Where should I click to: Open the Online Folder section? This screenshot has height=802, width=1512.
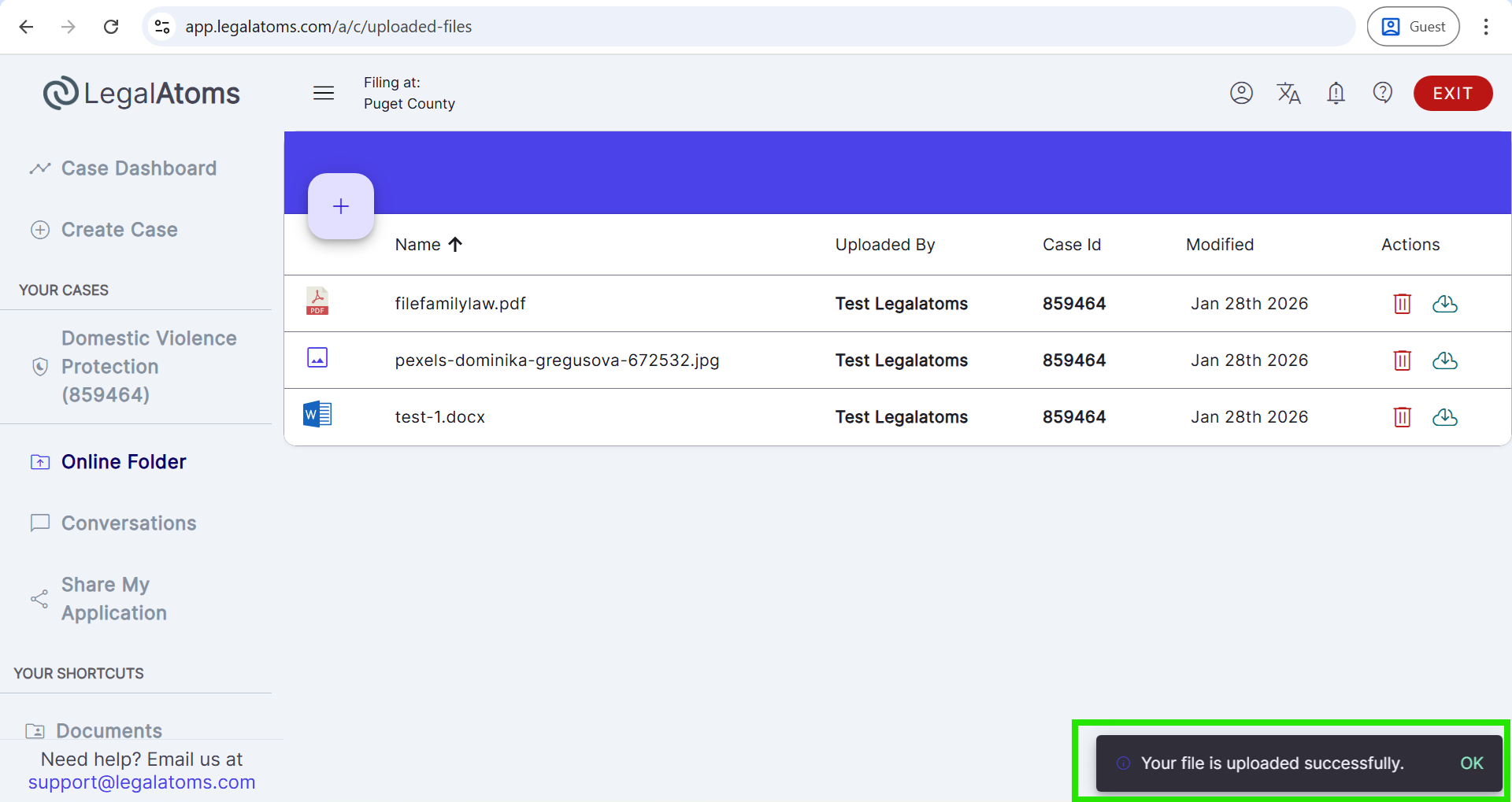[124, 462]
